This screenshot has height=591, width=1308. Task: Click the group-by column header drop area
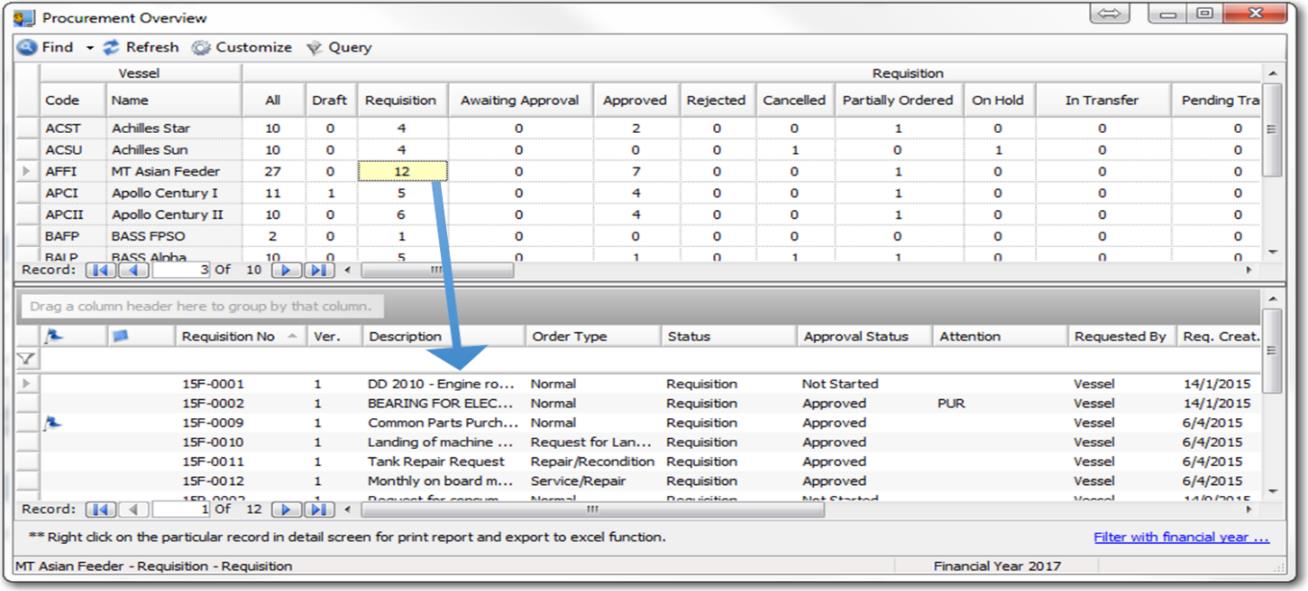tap(202, 306)
